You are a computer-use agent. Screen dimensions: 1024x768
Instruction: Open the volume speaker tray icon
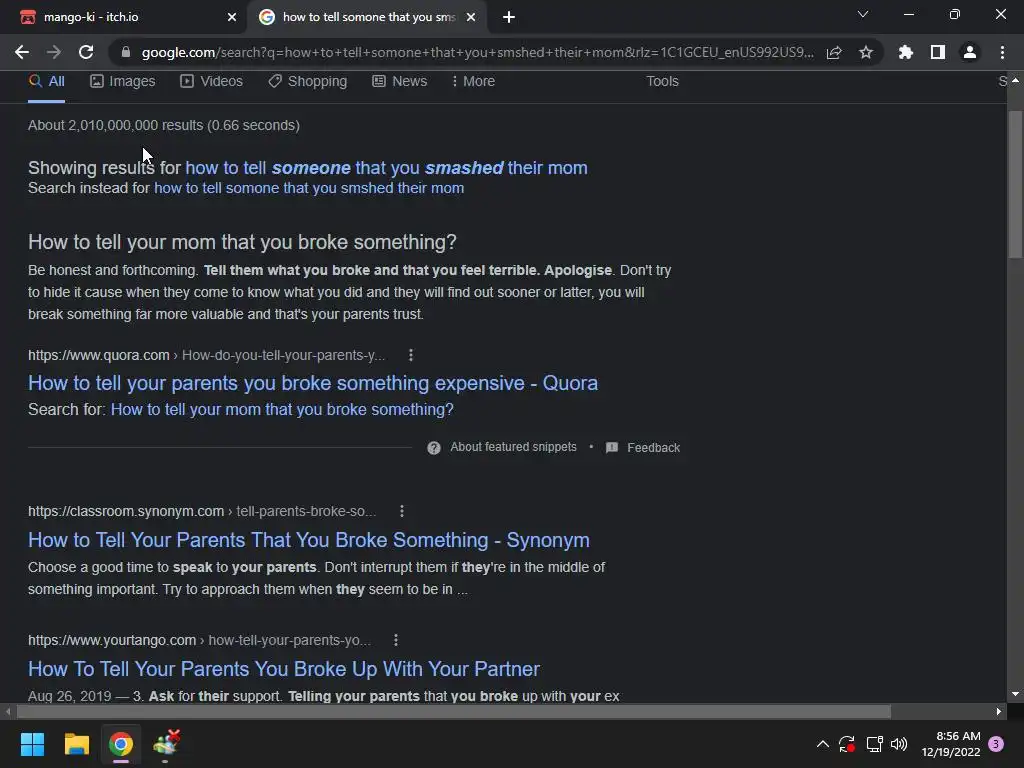899,744
